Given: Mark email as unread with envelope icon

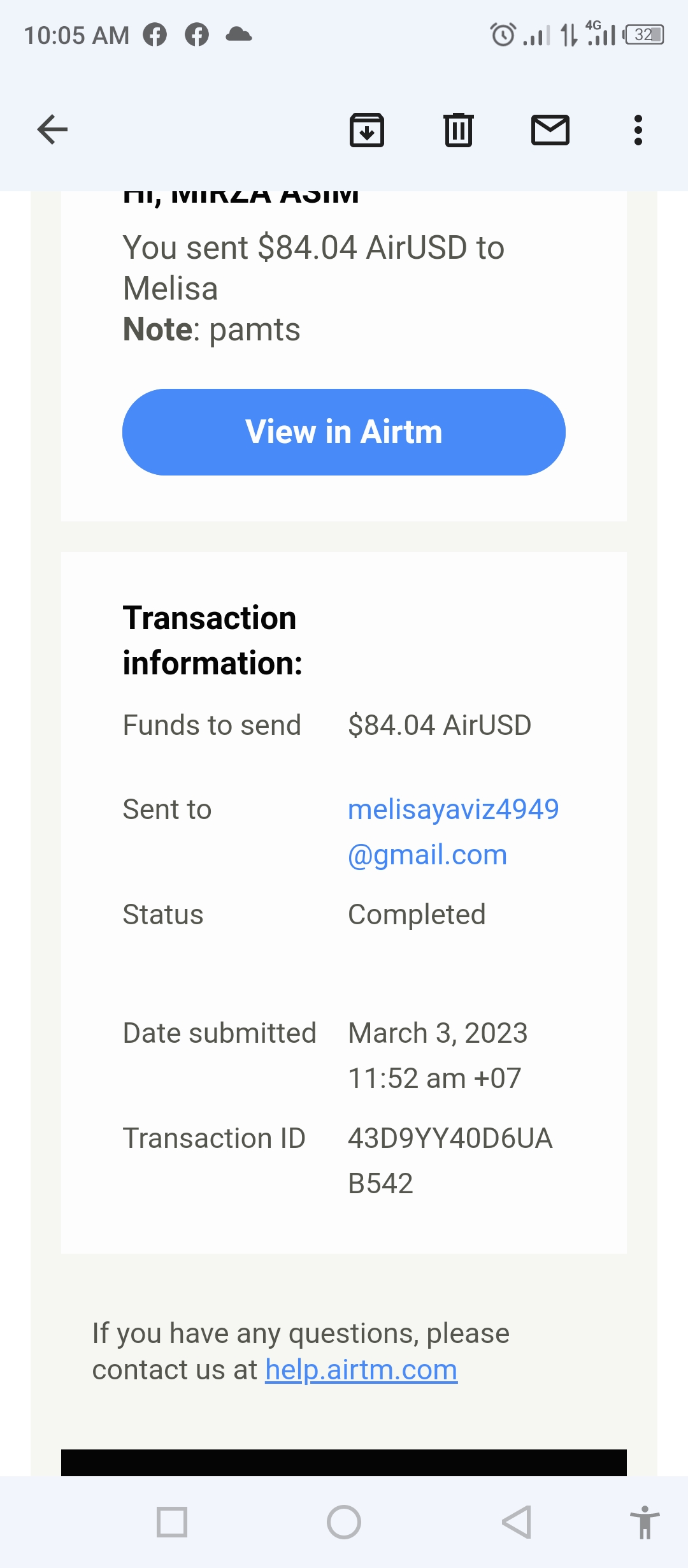Looking at the screenshot, I should 550,130.
